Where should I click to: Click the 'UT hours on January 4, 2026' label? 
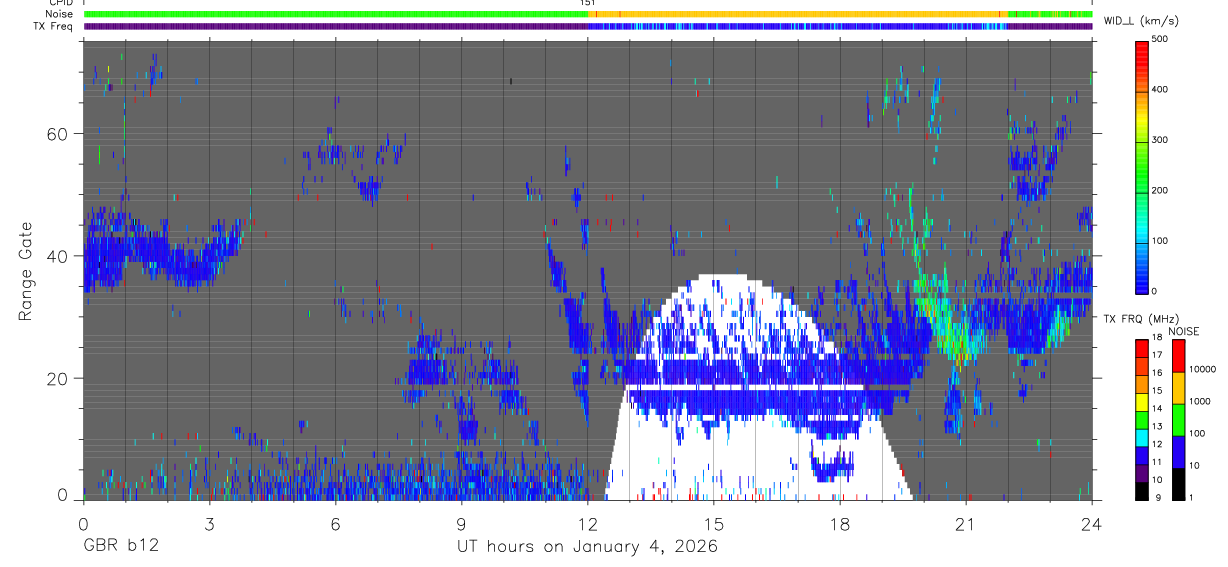pyautogui.click(x=587, y=547)
